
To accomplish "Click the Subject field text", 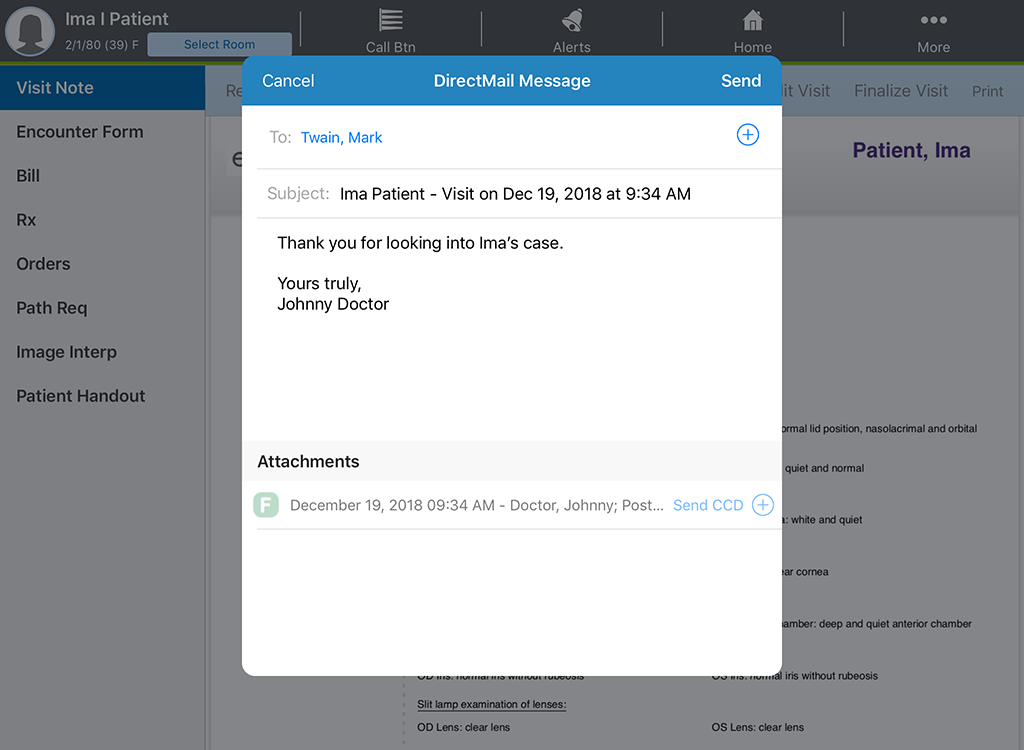I will [x=515, y=194].
